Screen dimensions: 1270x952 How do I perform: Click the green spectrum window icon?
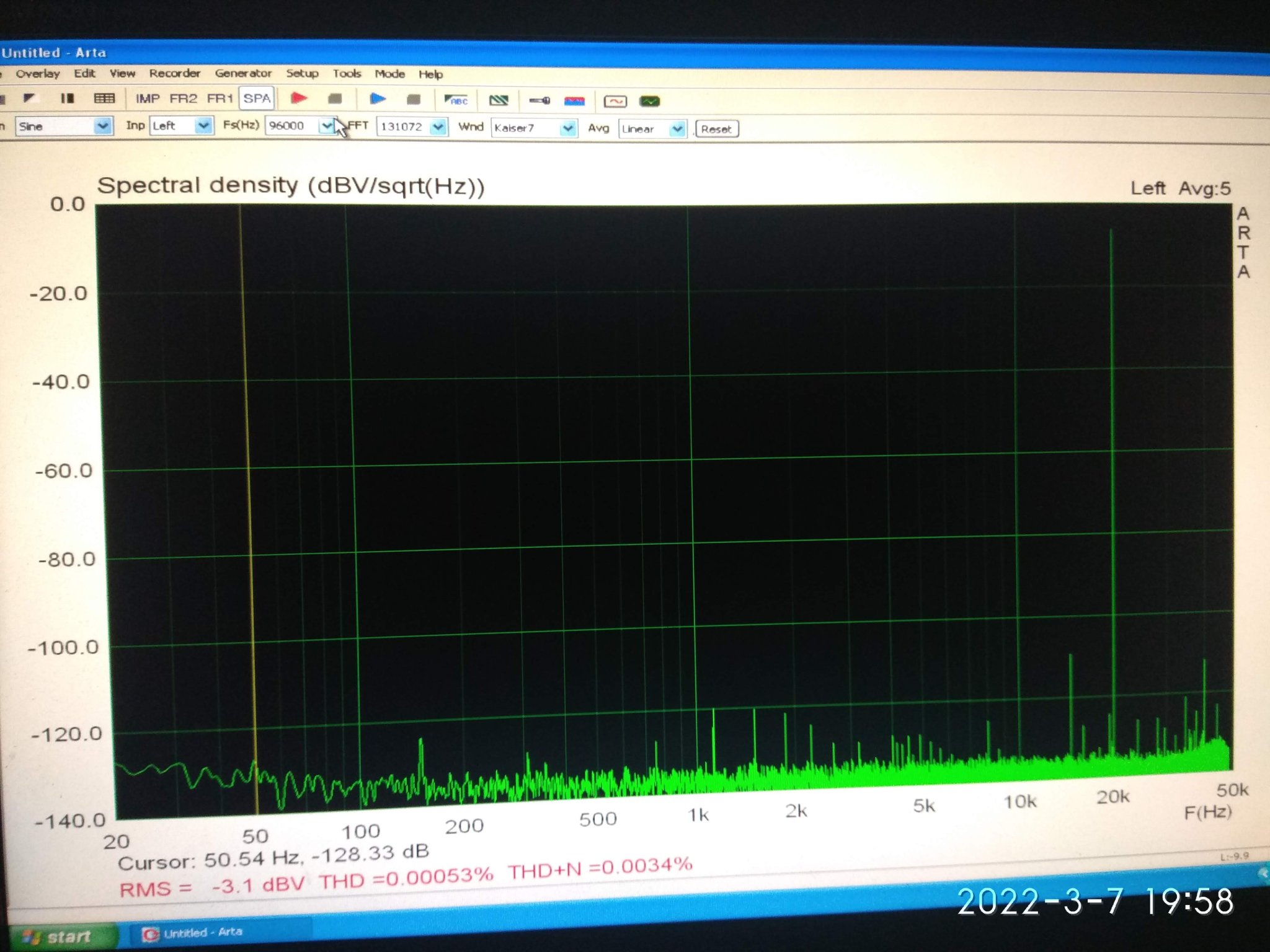tap(650, 101)
